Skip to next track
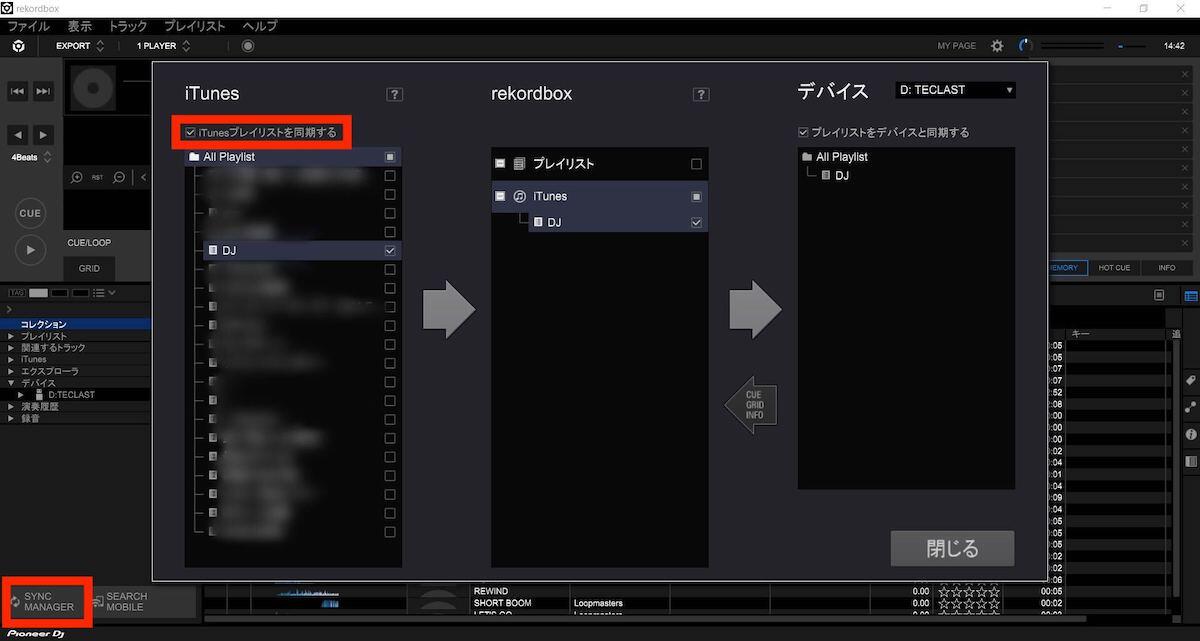This screenshot has width=1200, height=641. click(43, 92)
